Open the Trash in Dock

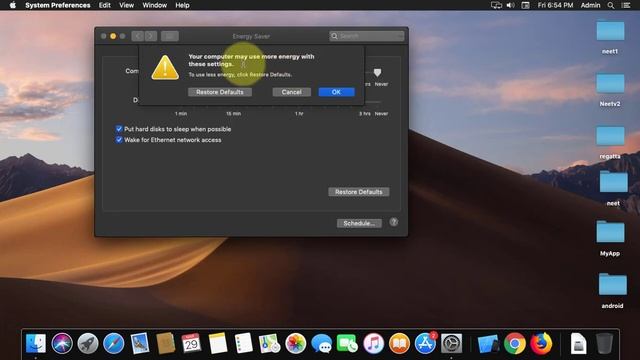[x=604, y=343]
